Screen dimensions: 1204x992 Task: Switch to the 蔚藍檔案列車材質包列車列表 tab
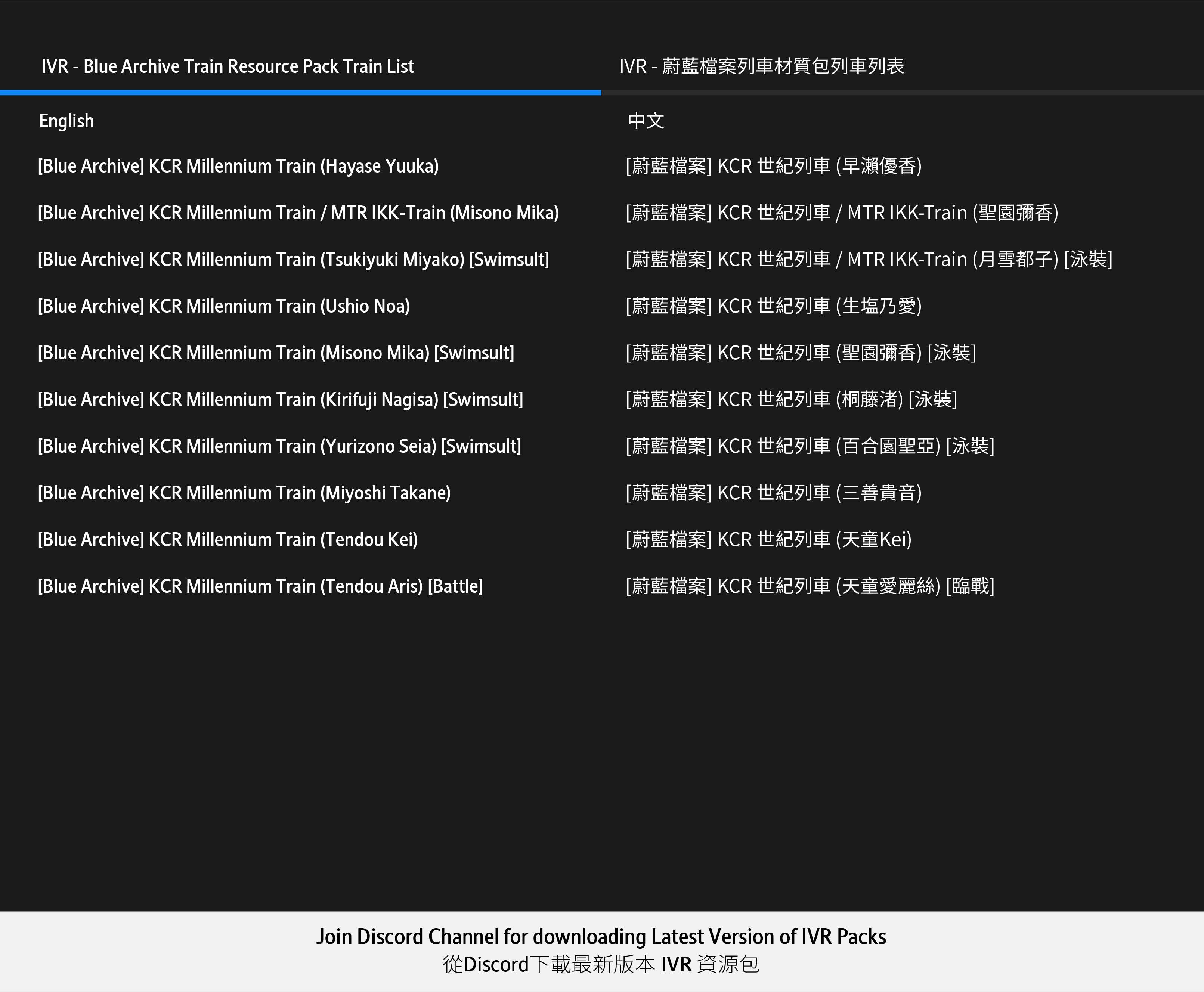point(762,66)
